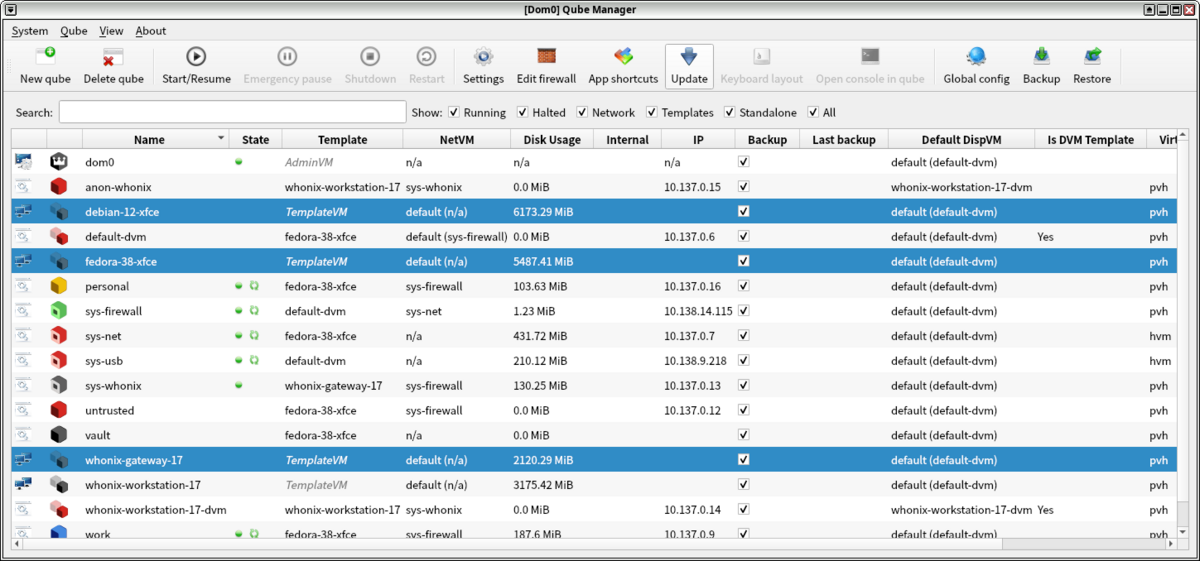Viewport: 1200px width, 561px height.
Task: Uncheck Backup checkbox for personal
Action: click(x=743, y=286)
